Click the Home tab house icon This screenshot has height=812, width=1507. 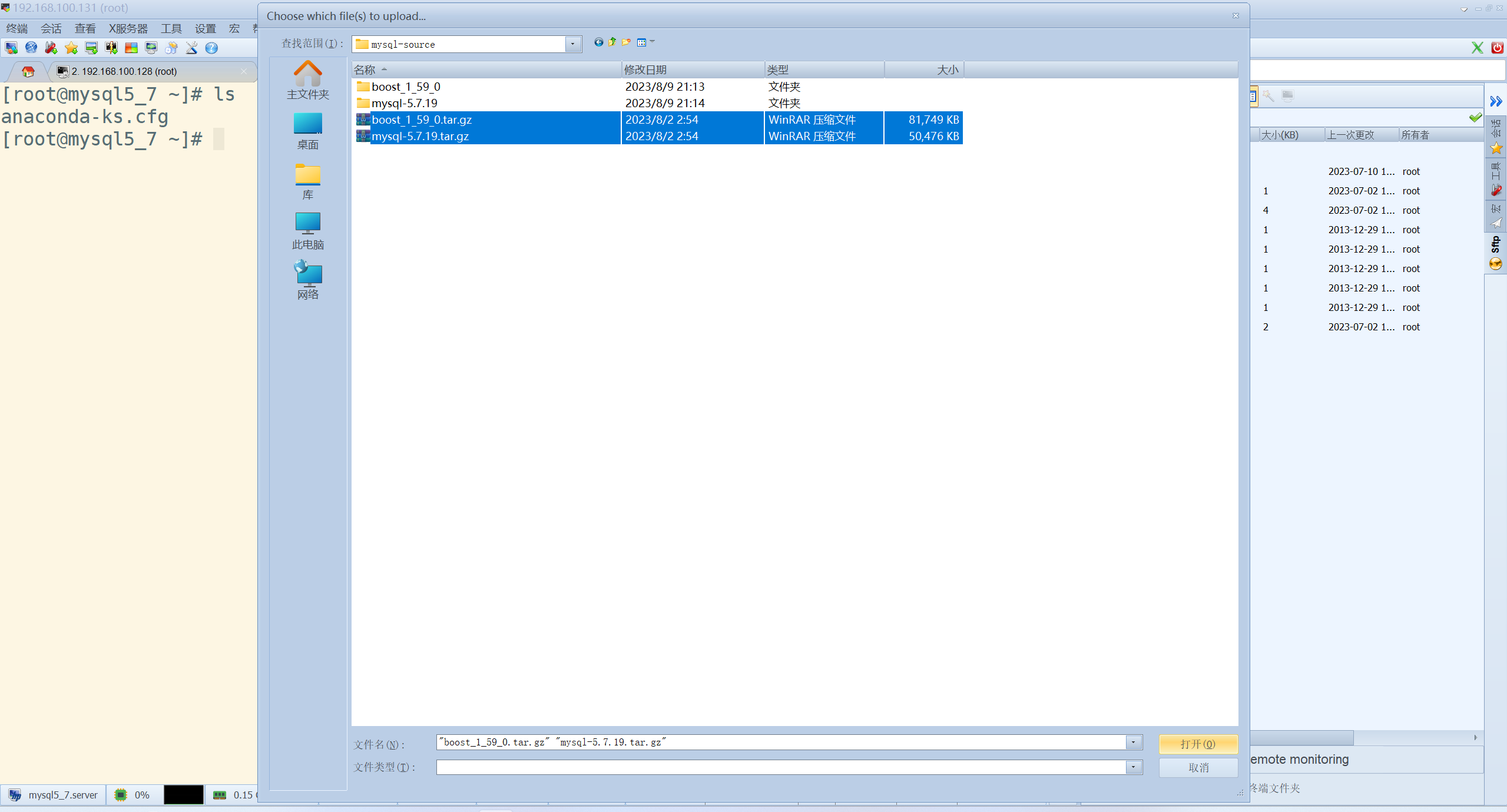[x=28, y=72]
